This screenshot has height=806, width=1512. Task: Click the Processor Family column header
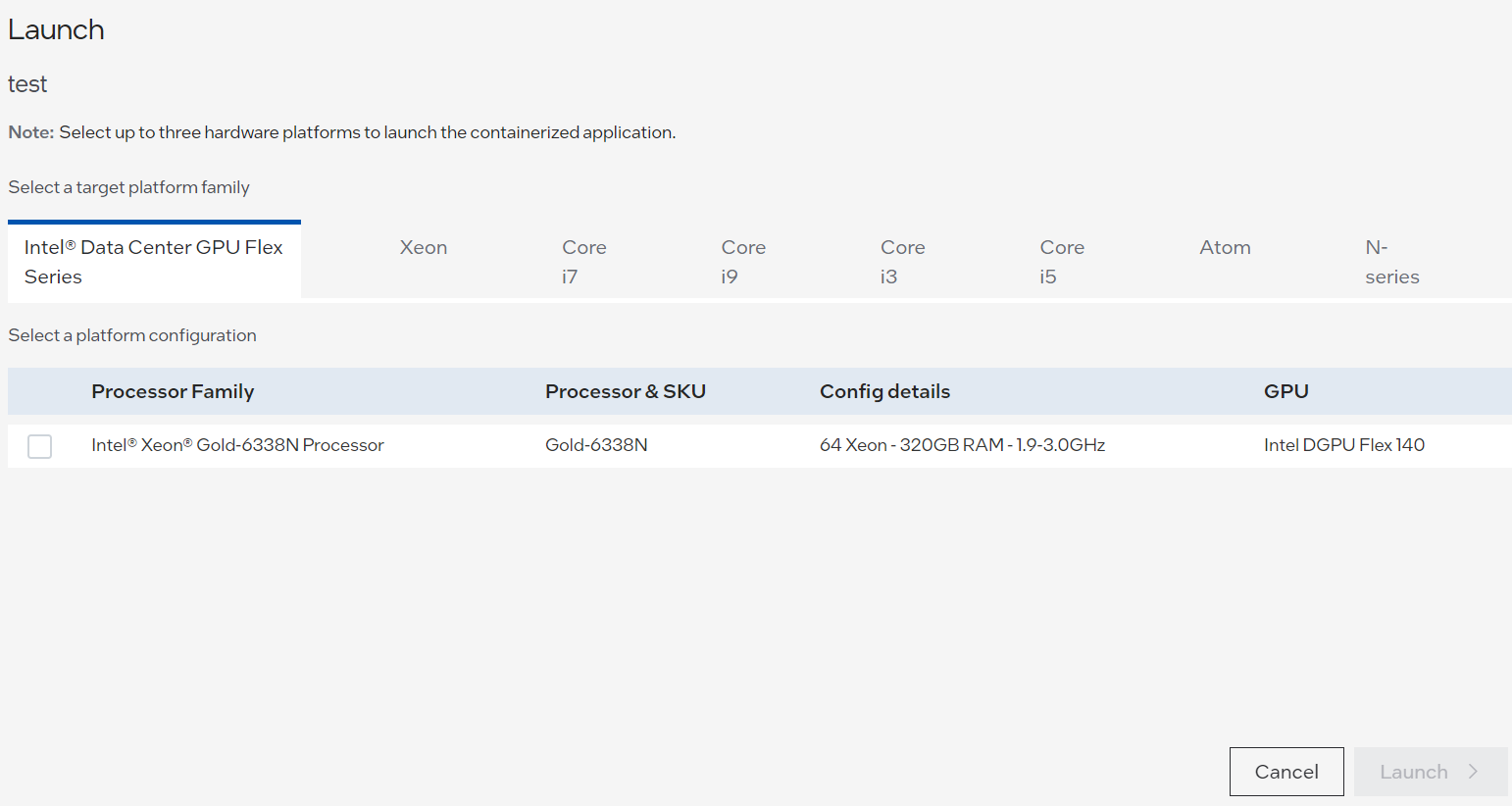tap(173, 391)
